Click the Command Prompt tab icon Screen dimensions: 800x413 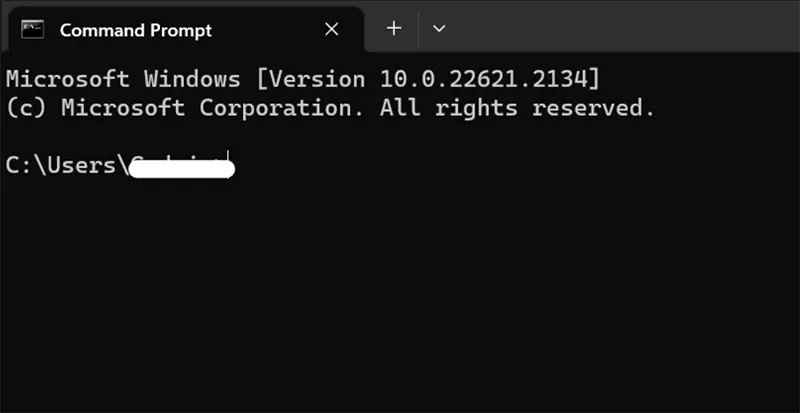click(33, 29)
